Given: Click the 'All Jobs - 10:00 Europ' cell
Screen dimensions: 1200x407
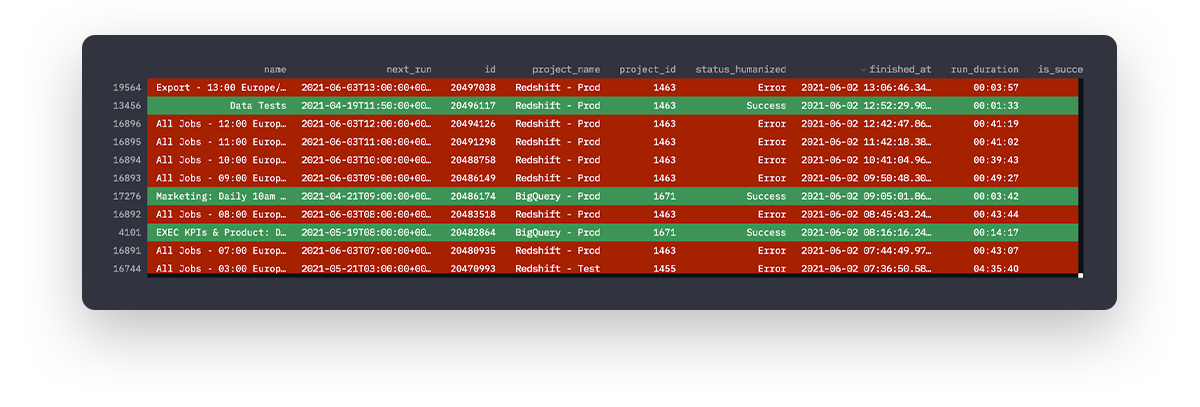Looking at the screenshot, I should 221,160.
